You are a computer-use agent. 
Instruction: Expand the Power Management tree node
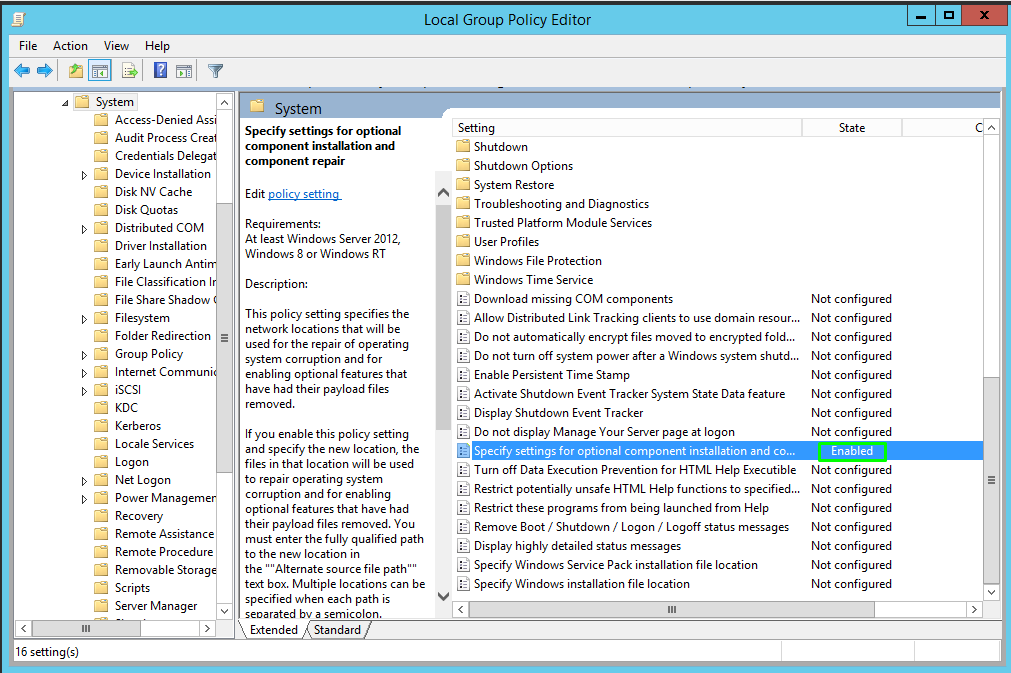(x=84, y=499)
